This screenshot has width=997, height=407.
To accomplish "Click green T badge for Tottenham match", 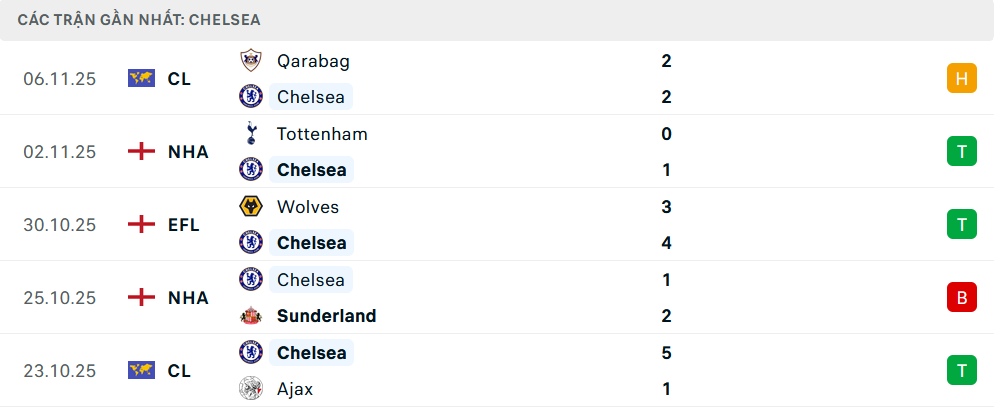I will tap(961, 152).
